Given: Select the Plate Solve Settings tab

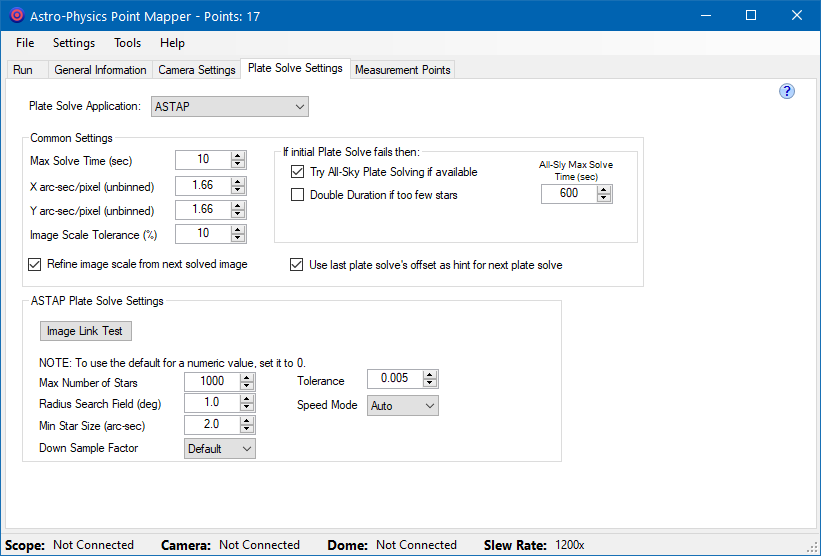Looking at the screenshot, I should coord(295,68).
